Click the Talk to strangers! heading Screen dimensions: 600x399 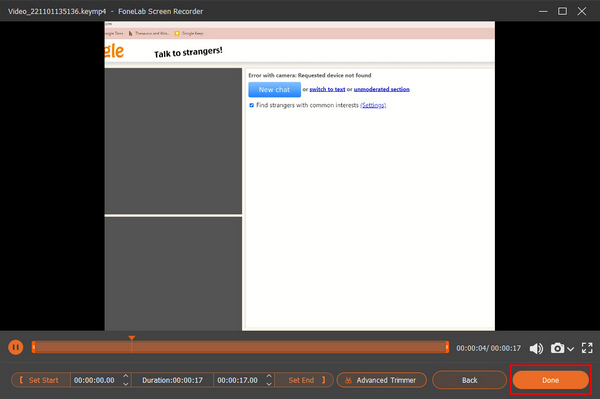[188, 52]
